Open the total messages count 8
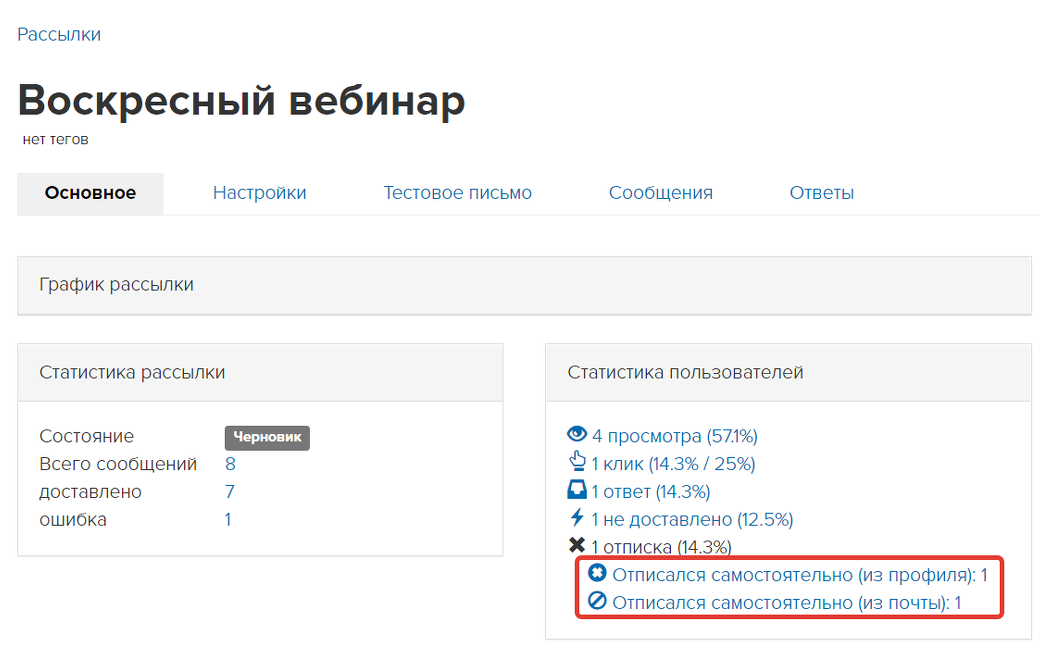The height and width of the screenshot is (652, 1039). pyautogui.click(x=230, y=464)
